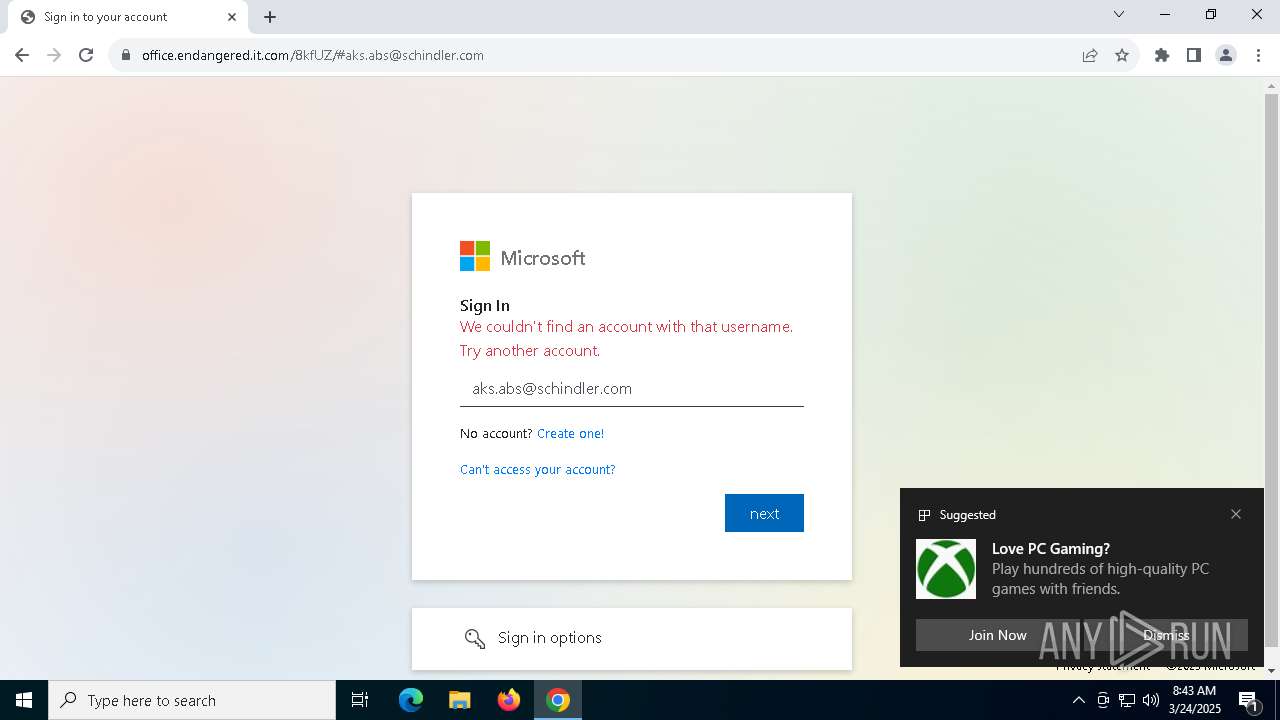View site lock information icon
The width and height of the screenshot is (1280, 720).
[125, 56]
